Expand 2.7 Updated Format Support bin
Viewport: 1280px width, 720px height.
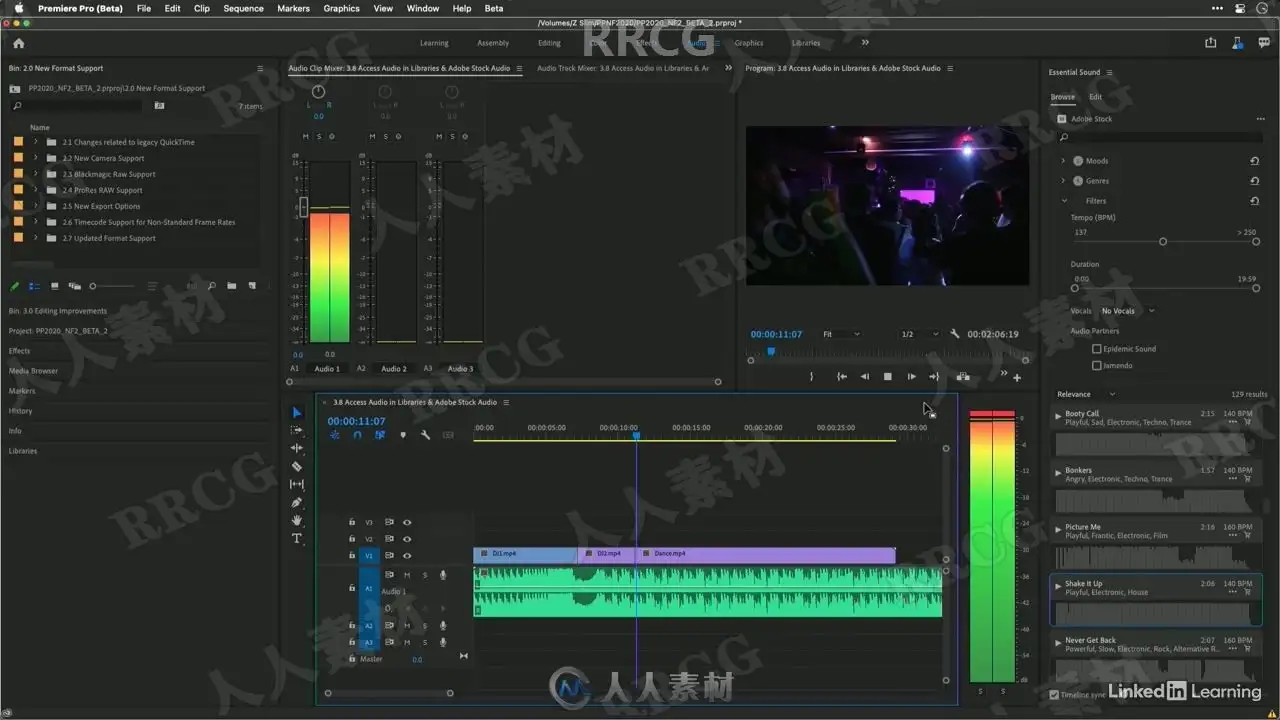click(x=35, y=238)
